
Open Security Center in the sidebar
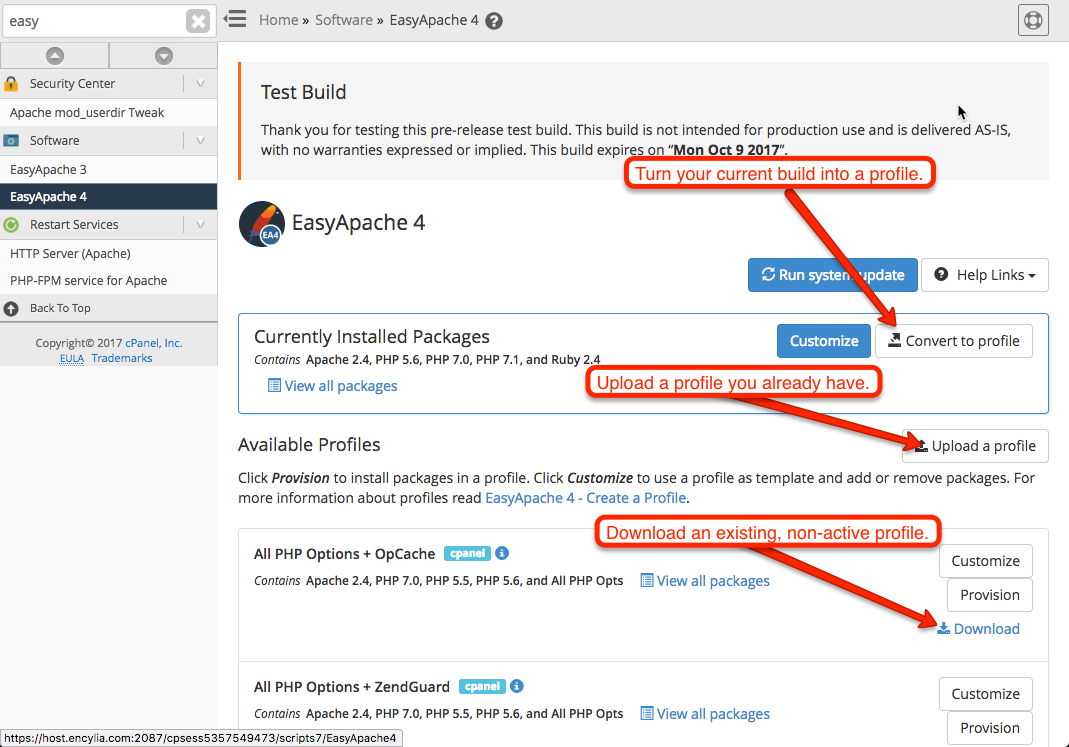point(72,83)
